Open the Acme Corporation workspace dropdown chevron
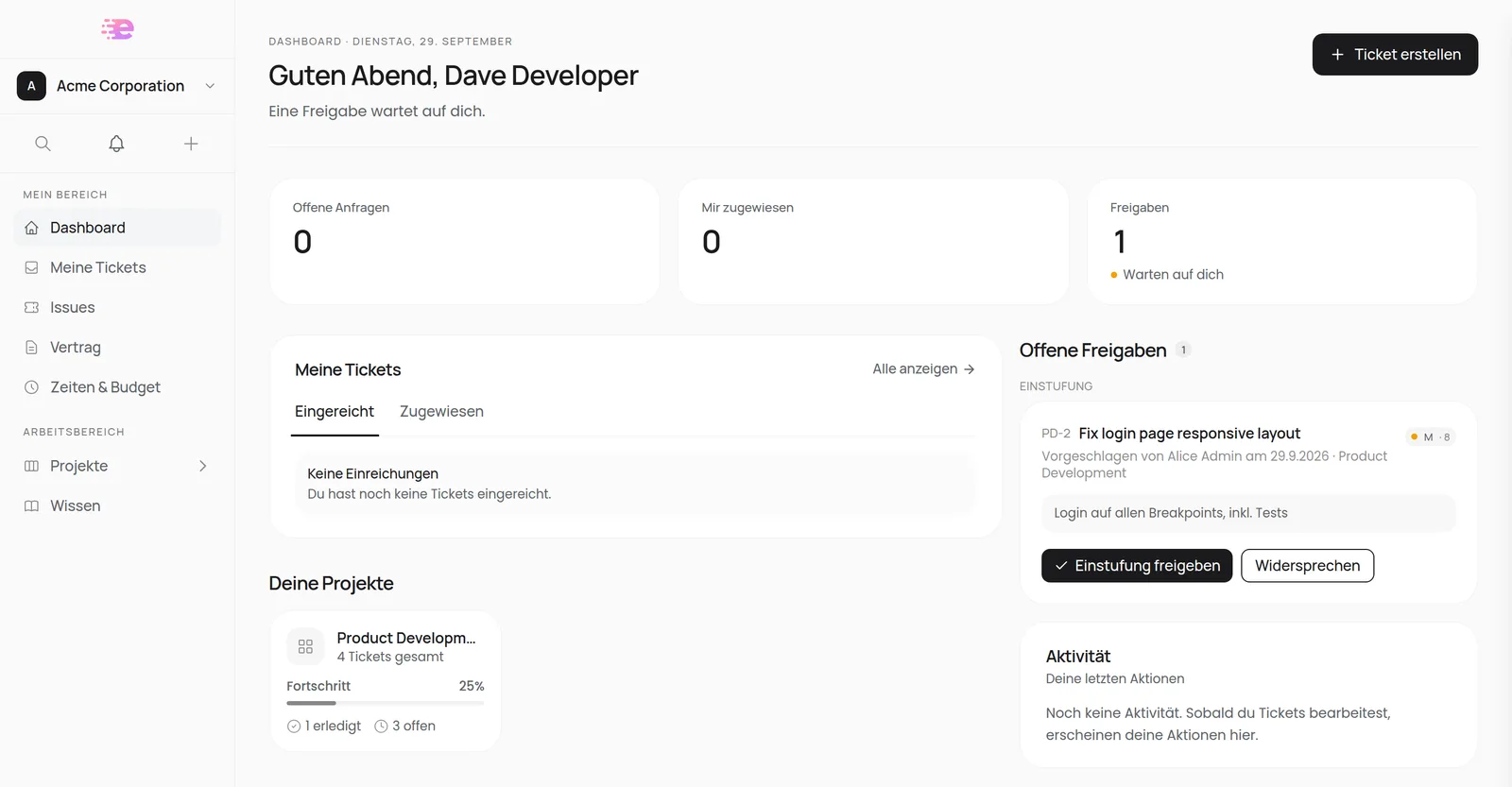 210,86
